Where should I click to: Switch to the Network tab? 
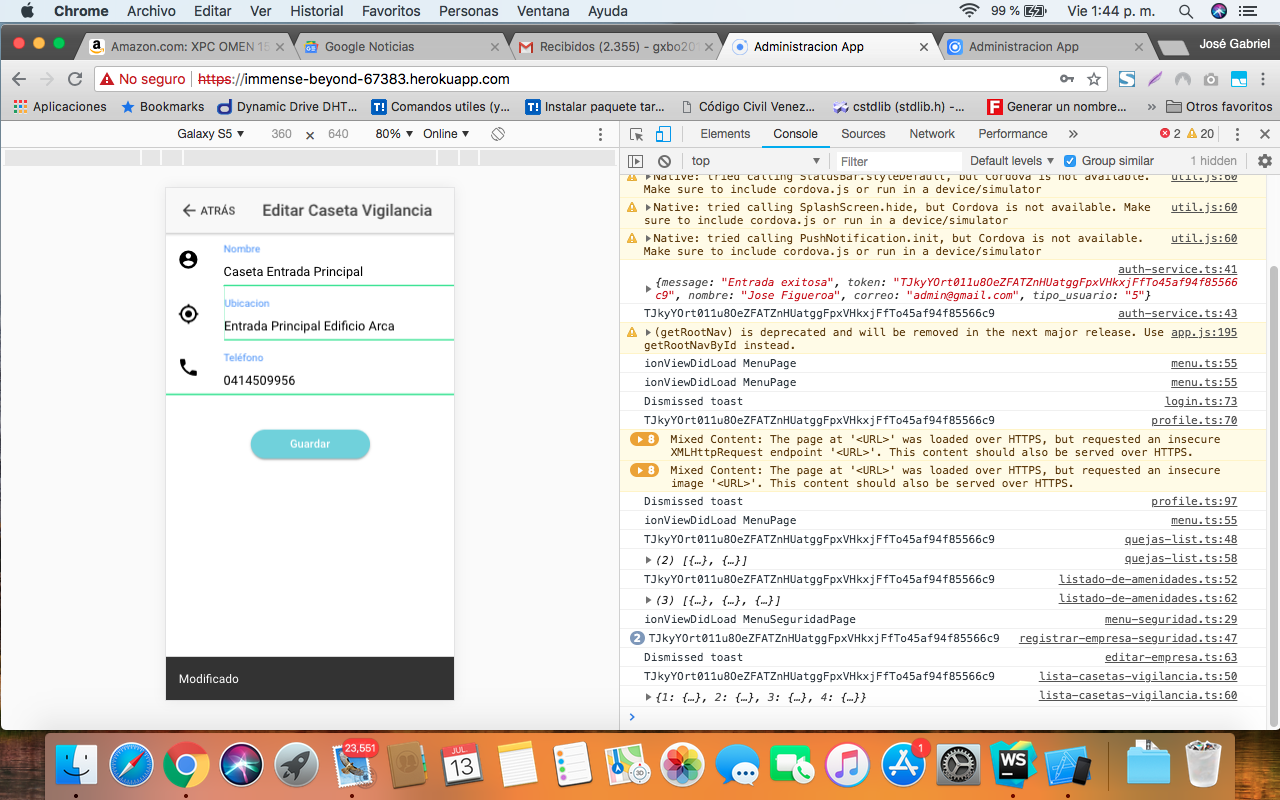tap(931, 134)
